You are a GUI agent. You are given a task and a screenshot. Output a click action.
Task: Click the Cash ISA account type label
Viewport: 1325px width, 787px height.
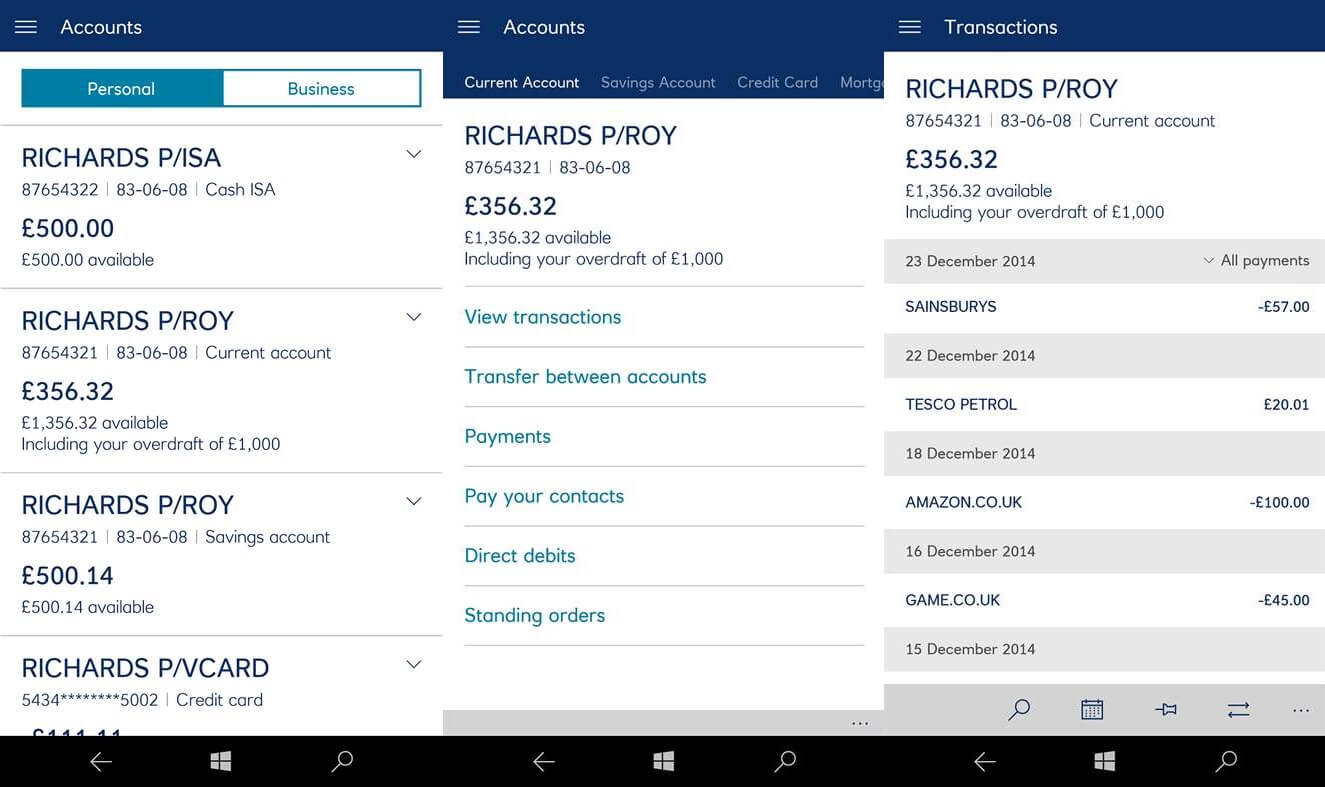coord(240,190)
